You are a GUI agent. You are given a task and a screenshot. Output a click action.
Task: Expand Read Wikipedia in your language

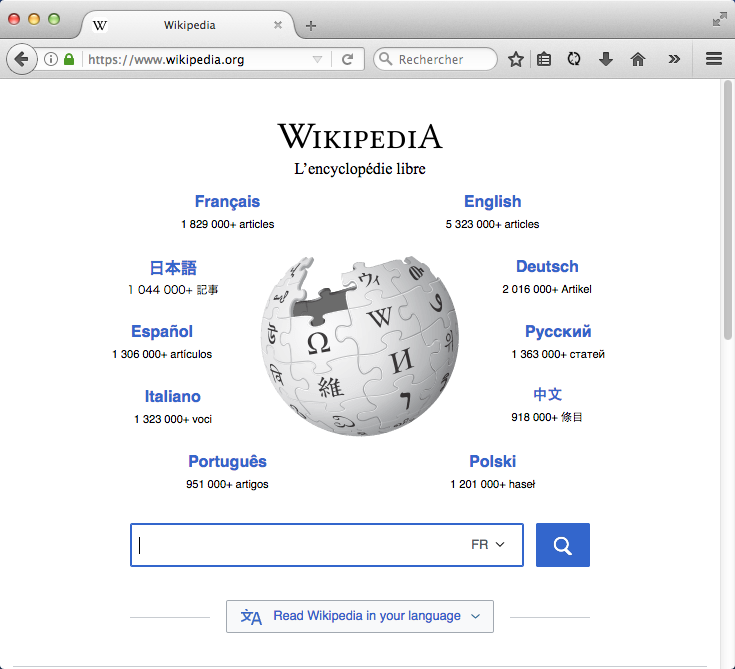coord(360,616)
